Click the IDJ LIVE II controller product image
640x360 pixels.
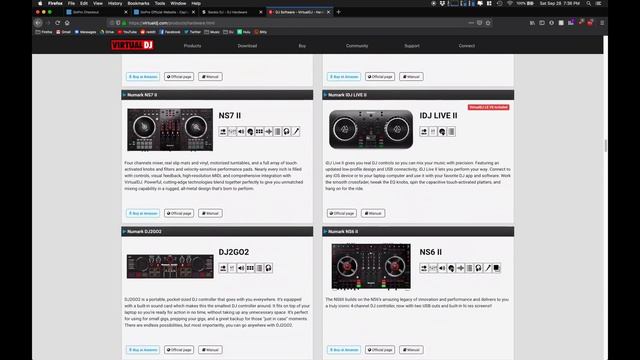[x=371, y=129]
